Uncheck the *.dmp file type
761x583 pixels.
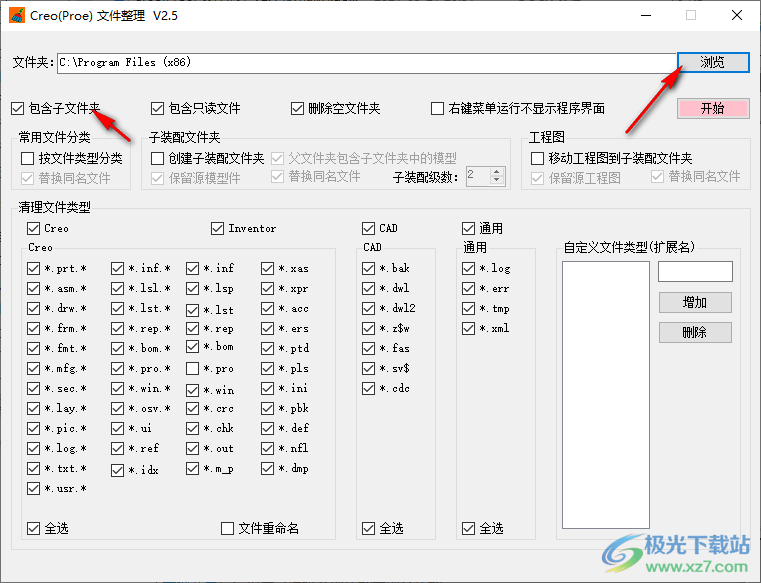click(x=267, y=468)
